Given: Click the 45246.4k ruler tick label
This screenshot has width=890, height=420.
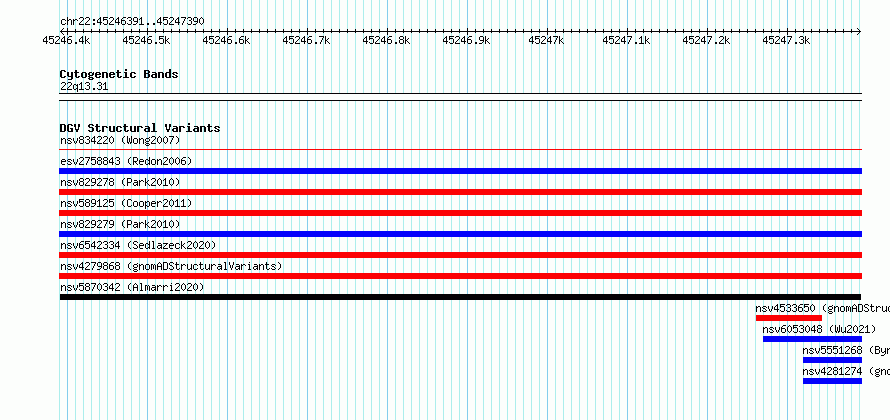Looking at the screenshot, I should 66,40.
